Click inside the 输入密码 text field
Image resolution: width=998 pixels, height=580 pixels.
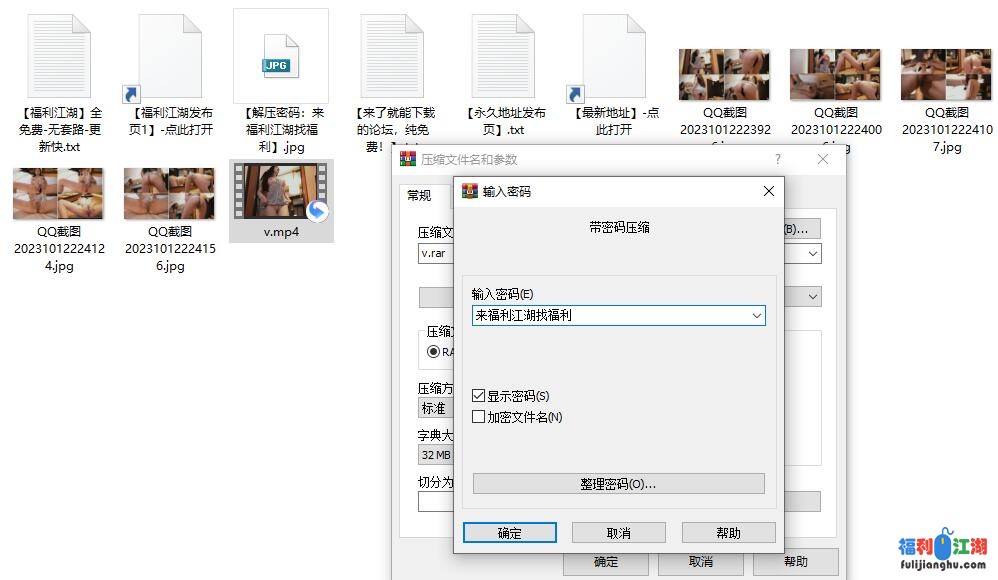click(x=608, y=316)
